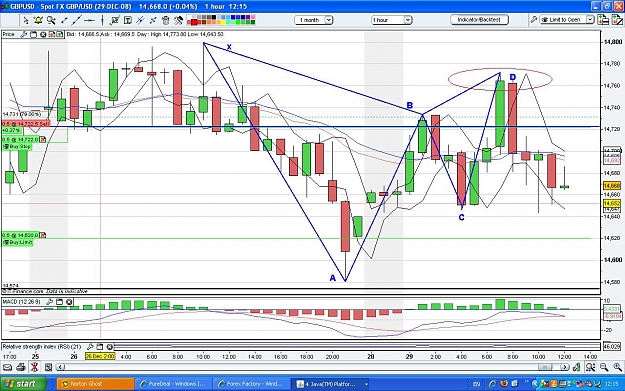
Task: Open the Windows start menu
Action: [x=23, y=384]
